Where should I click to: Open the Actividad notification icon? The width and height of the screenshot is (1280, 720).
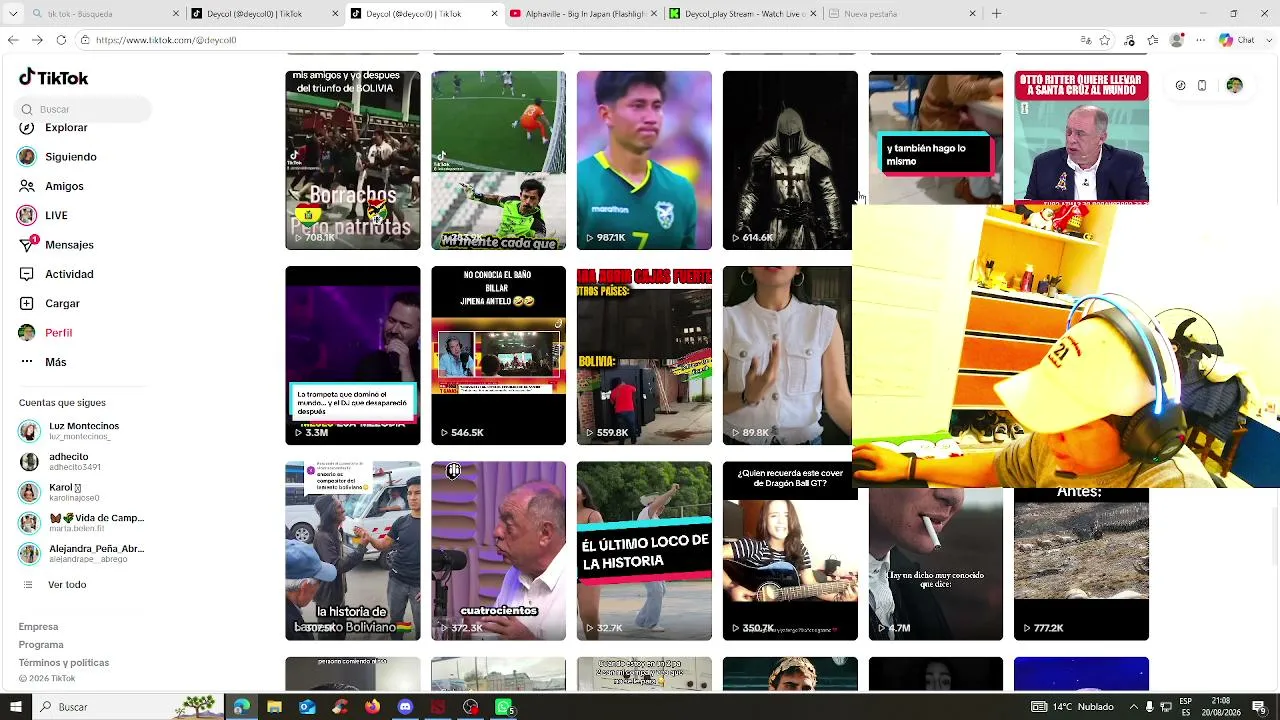pyautogui.click(x=27, y=274)
